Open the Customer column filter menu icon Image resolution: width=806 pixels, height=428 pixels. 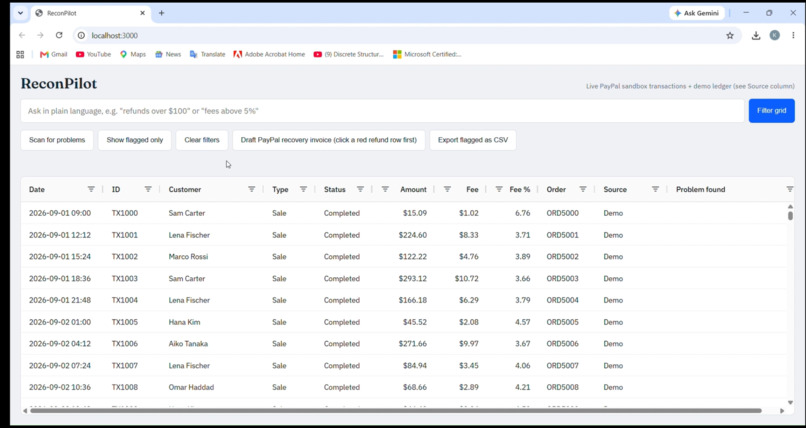tap(252, 189)
